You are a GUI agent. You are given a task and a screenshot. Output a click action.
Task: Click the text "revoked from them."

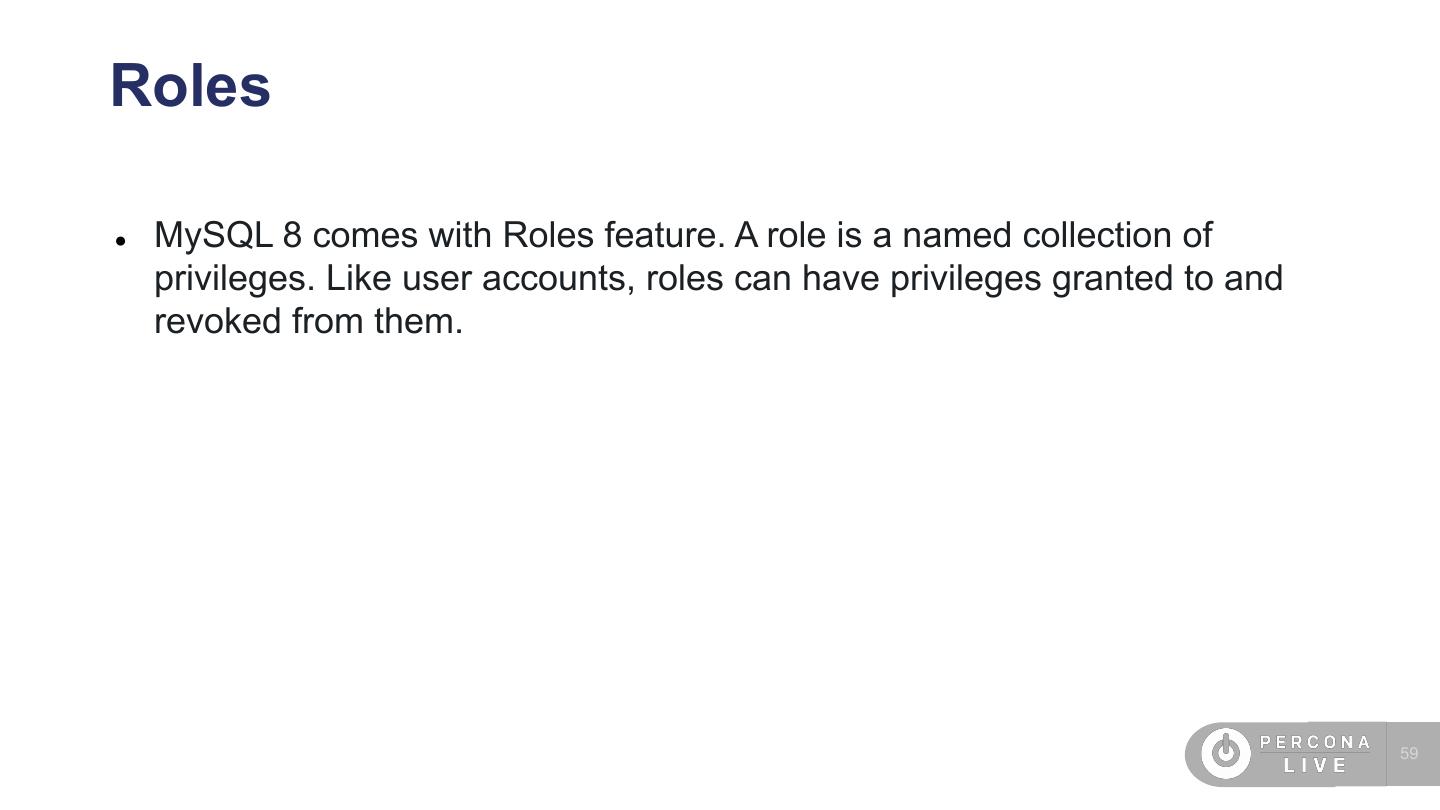308,322
